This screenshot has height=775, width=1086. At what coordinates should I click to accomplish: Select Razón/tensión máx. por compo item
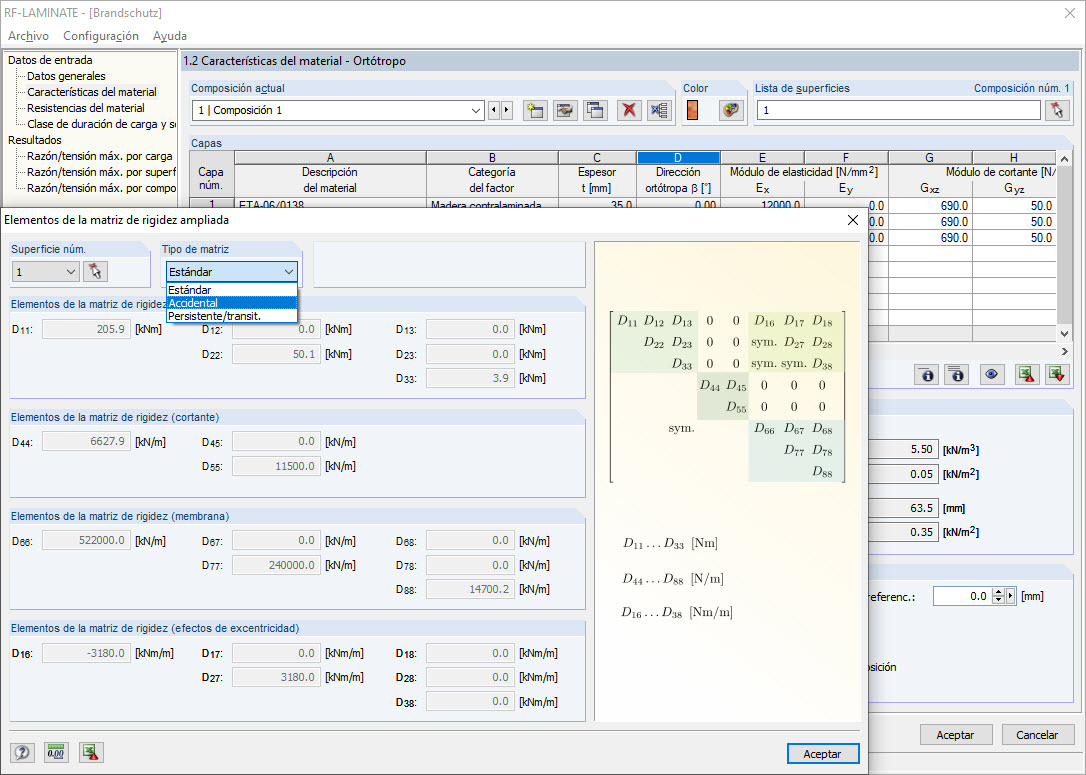coord(101,188)
